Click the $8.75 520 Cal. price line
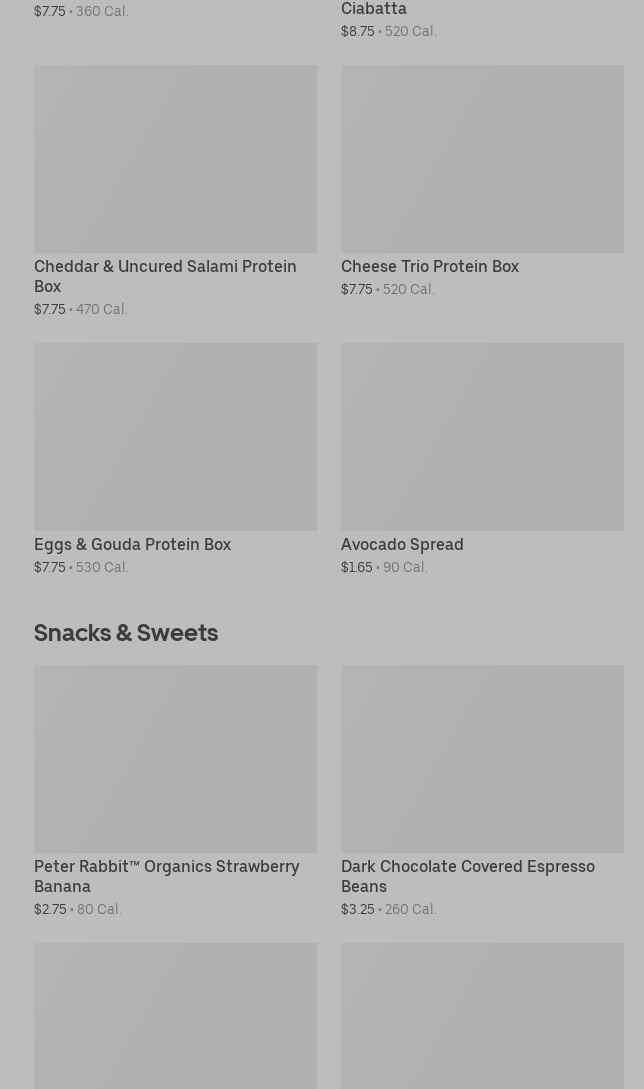Screen dimensions: 644x1089 coord(389,32)
